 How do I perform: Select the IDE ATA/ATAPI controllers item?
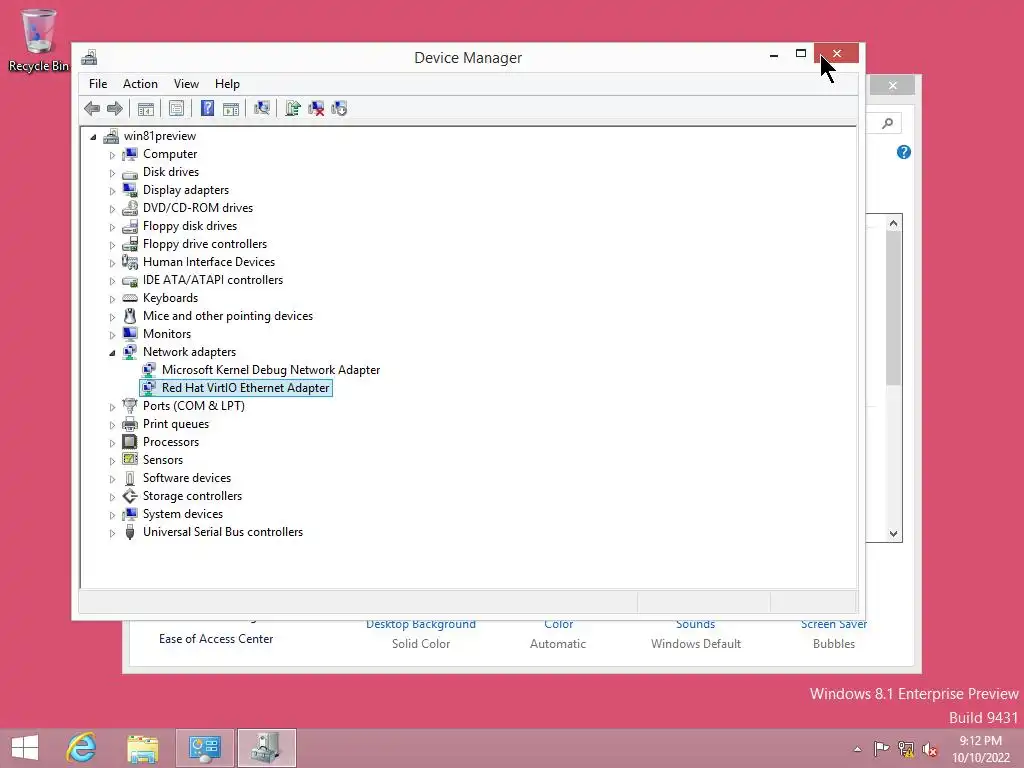[213, 280]
